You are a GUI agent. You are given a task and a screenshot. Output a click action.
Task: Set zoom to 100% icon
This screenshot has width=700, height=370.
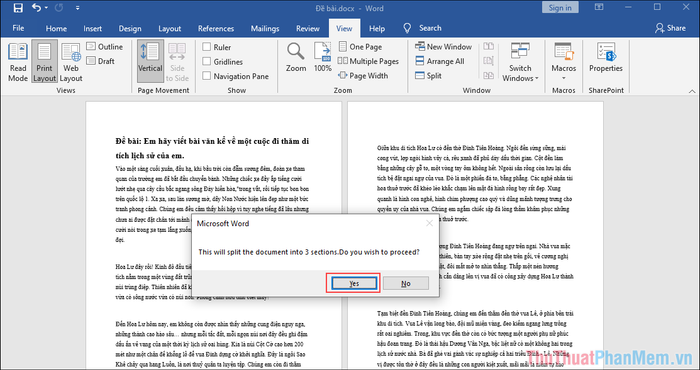pyautogui.click(x=322, y=57)
